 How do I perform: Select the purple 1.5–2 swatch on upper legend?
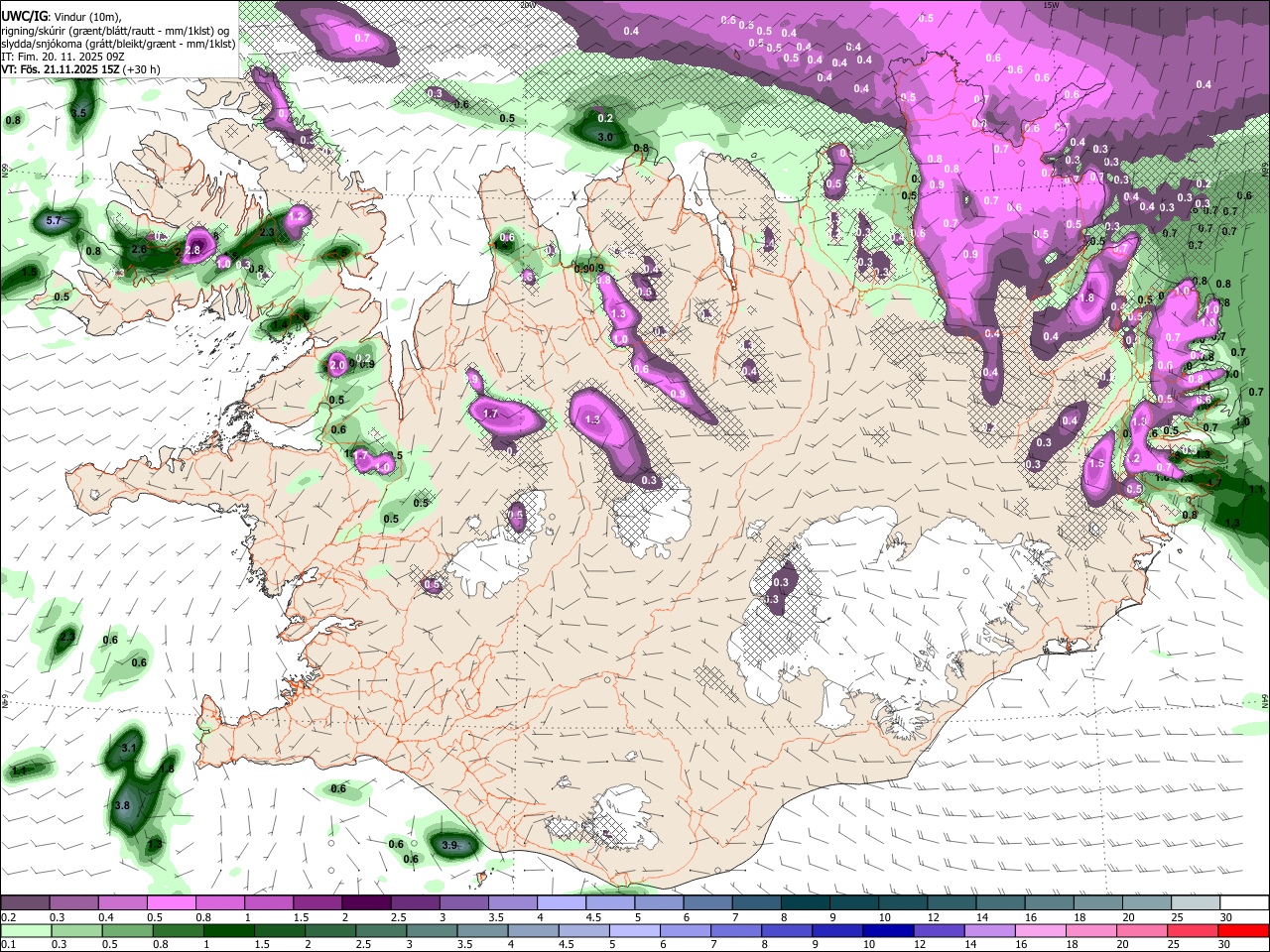(x=317, y=903)
